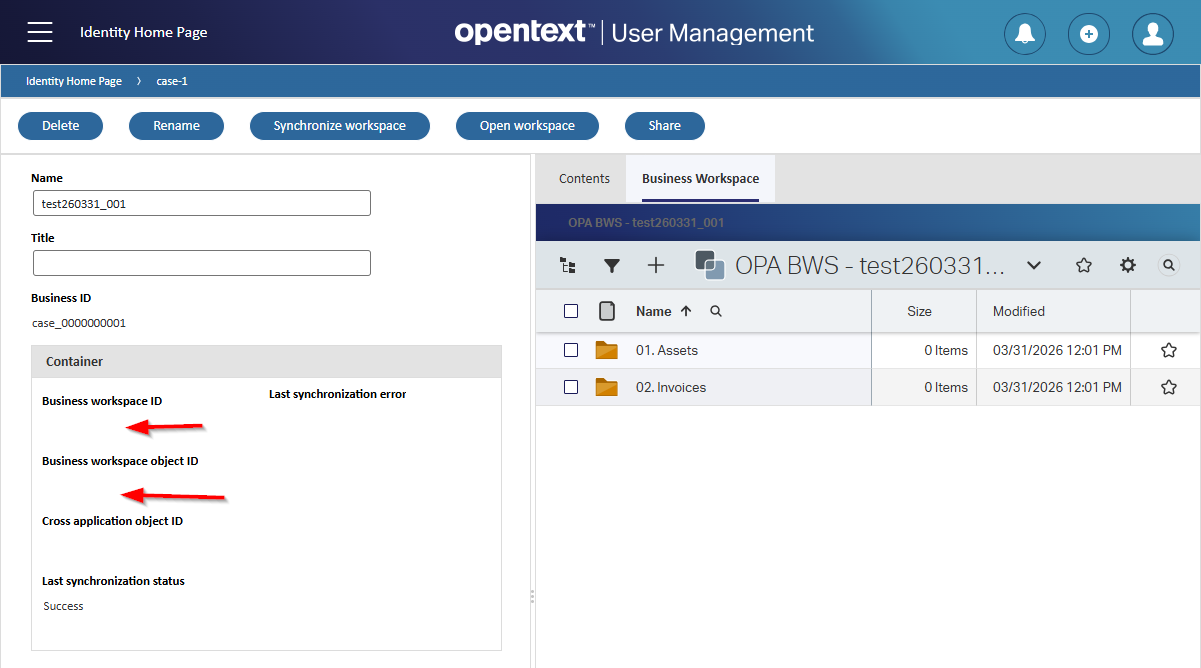Click the OPA BWS workspace icon
This screenshot has height=668, width=1201.
click(x=710, y=265)
